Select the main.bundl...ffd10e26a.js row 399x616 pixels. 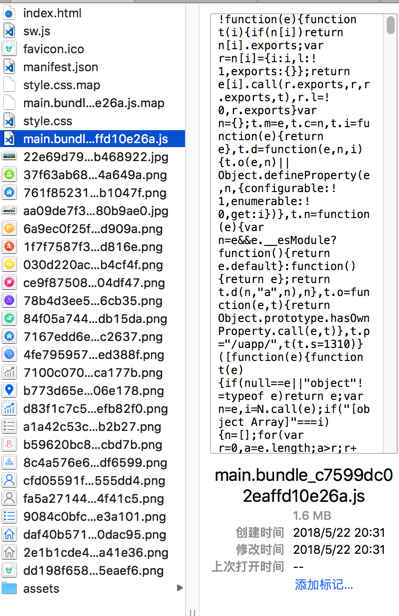(x=93, y=139)
